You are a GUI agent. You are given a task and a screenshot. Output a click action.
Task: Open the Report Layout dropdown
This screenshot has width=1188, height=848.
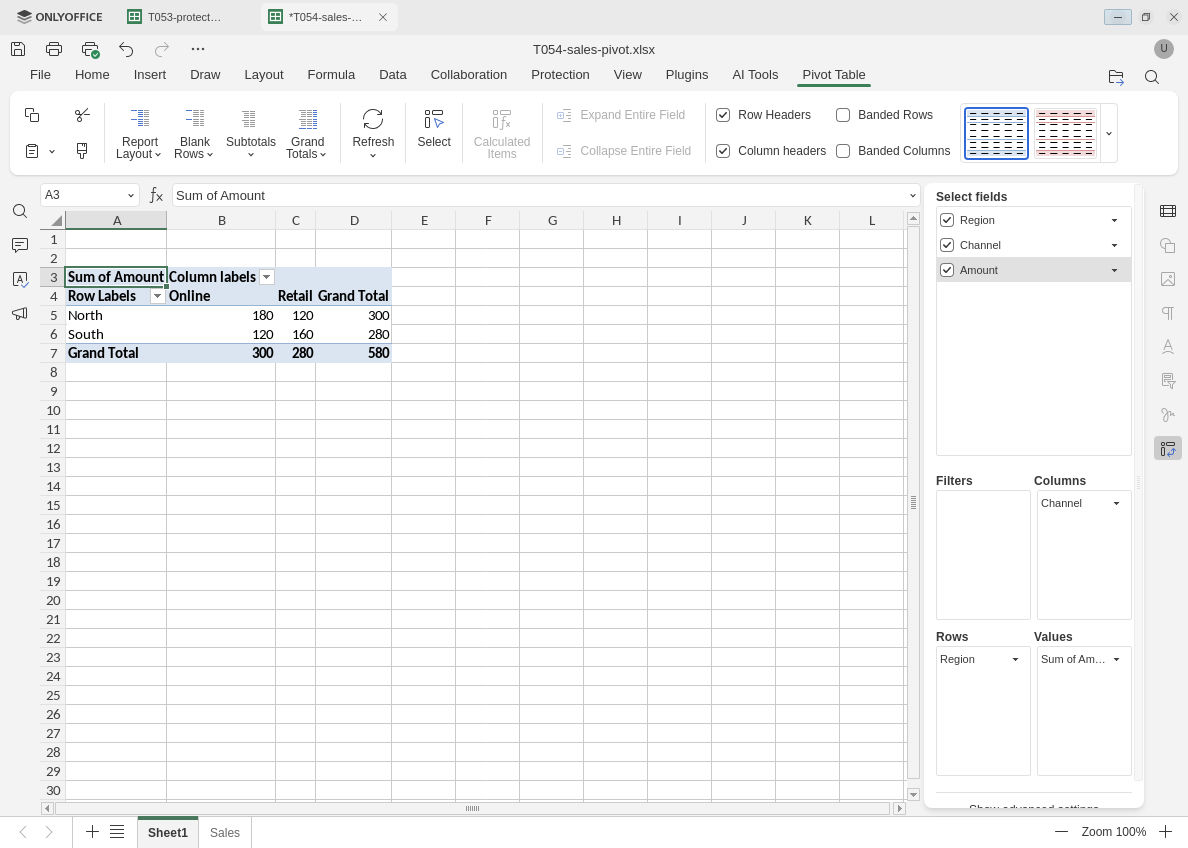click(139, 133)
